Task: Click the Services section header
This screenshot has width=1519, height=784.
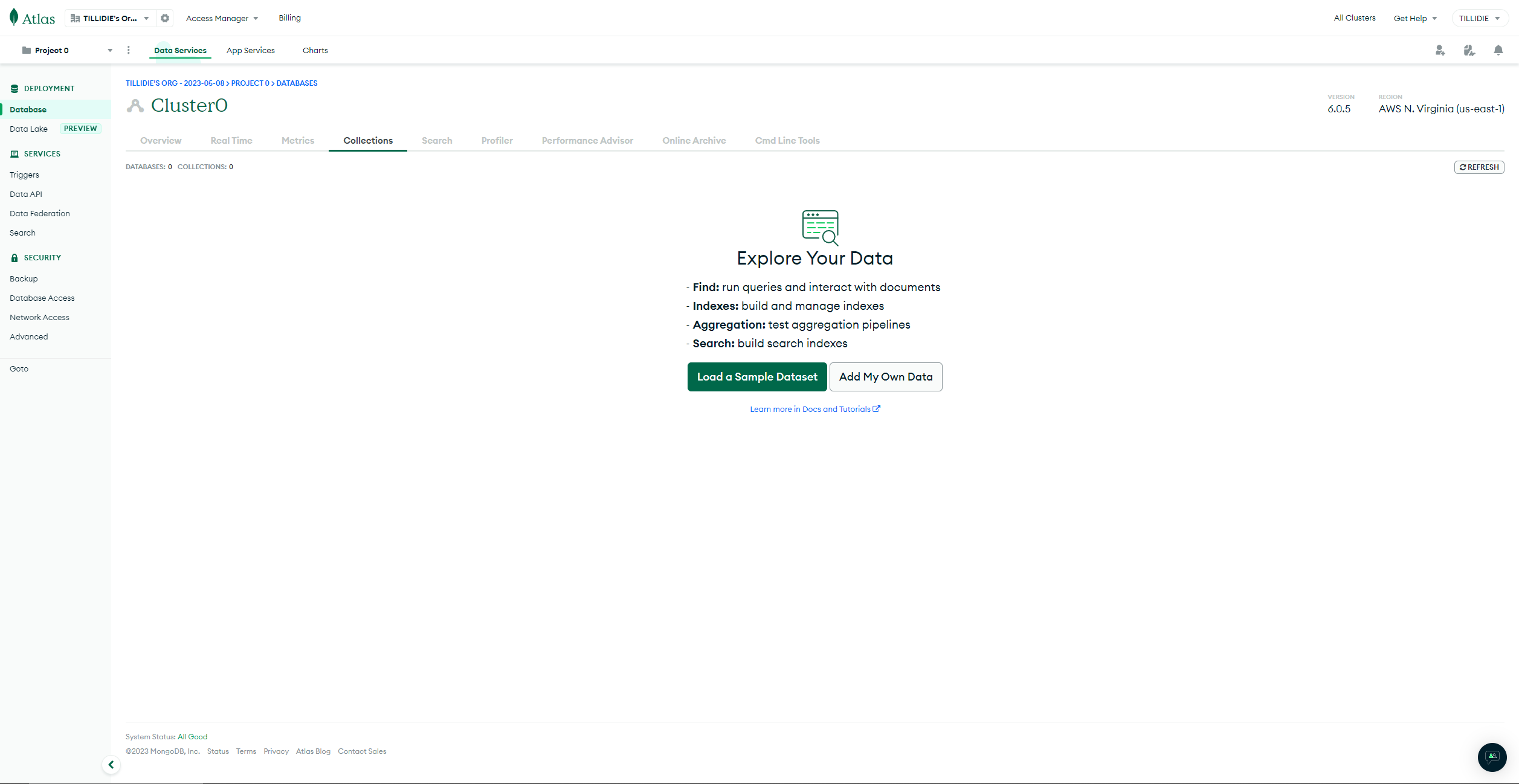Action: pos(36,153)
